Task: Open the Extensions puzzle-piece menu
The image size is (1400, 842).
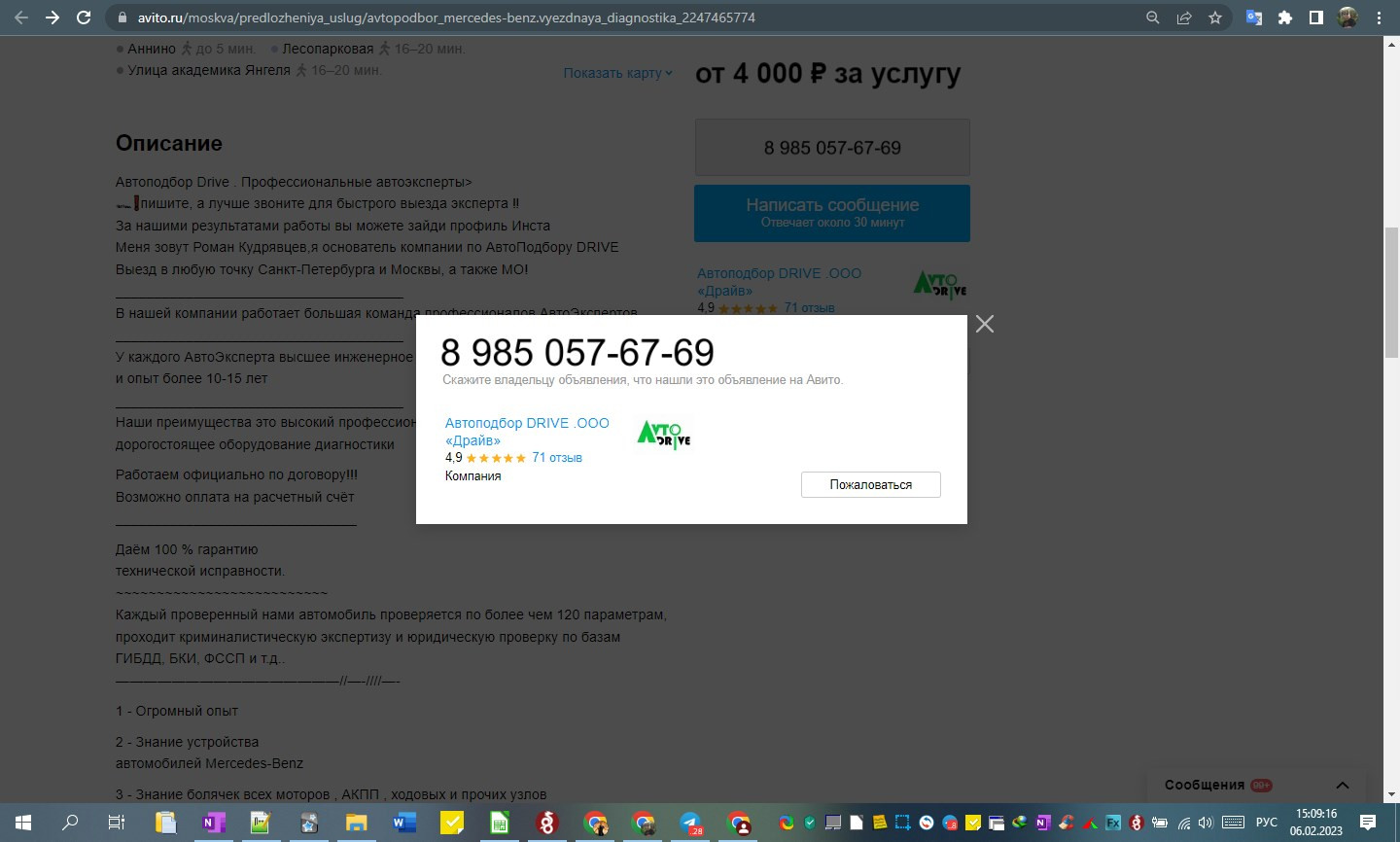Action: click(x=1285, y=18)
